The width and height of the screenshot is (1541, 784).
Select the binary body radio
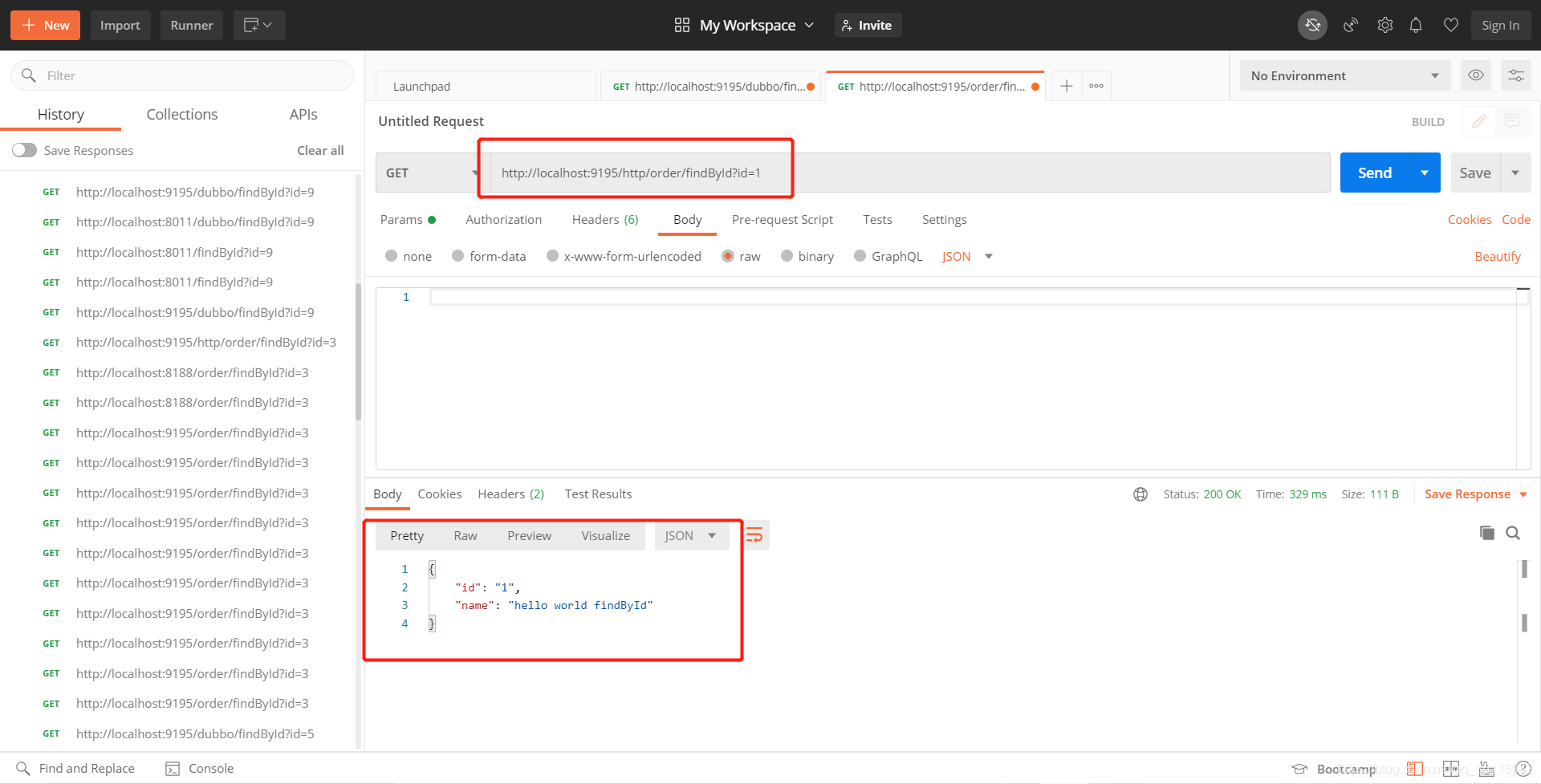(787, 256)
